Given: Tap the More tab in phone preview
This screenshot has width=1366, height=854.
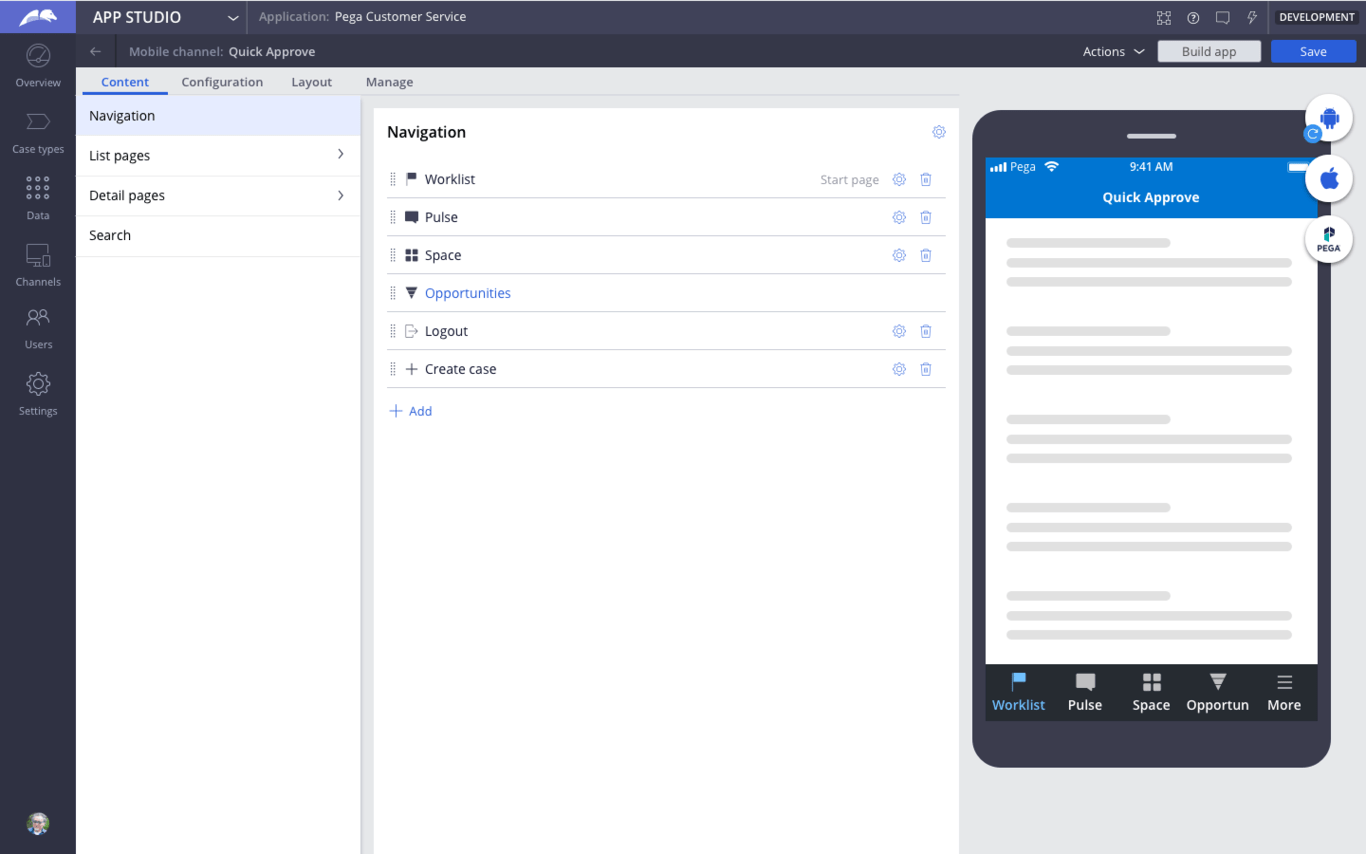Looking at the screenshot, I should coord(1283,692).
